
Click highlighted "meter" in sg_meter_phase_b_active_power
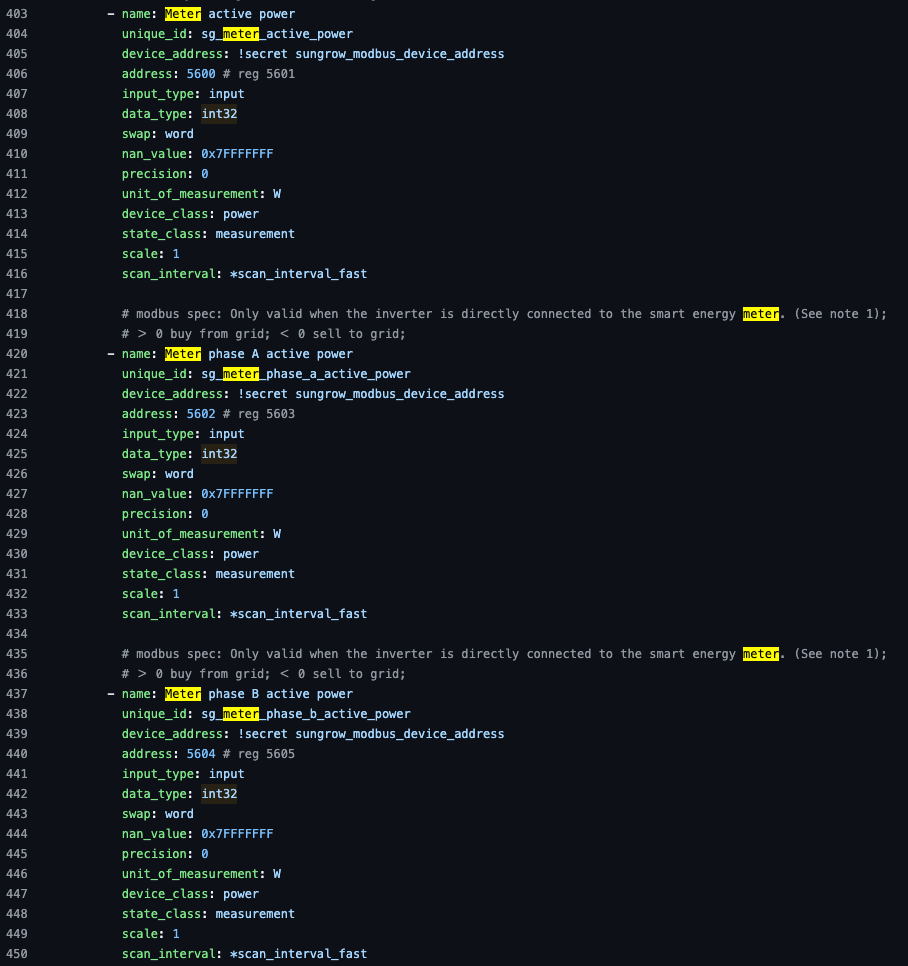click(241, 714)
